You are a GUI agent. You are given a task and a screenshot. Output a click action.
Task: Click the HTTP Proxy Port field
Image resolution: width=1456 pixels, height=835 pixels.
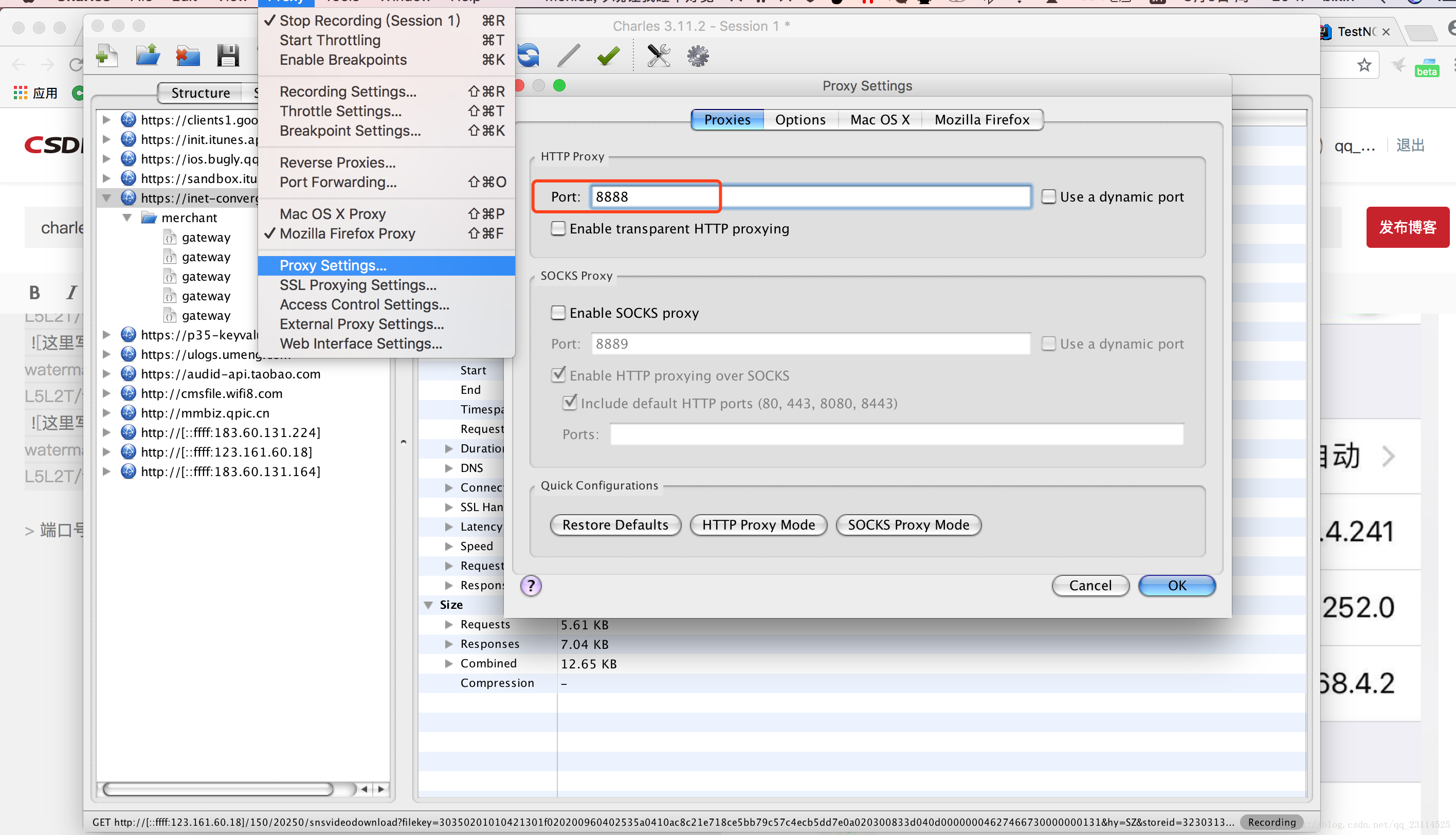tap(810, 197)
